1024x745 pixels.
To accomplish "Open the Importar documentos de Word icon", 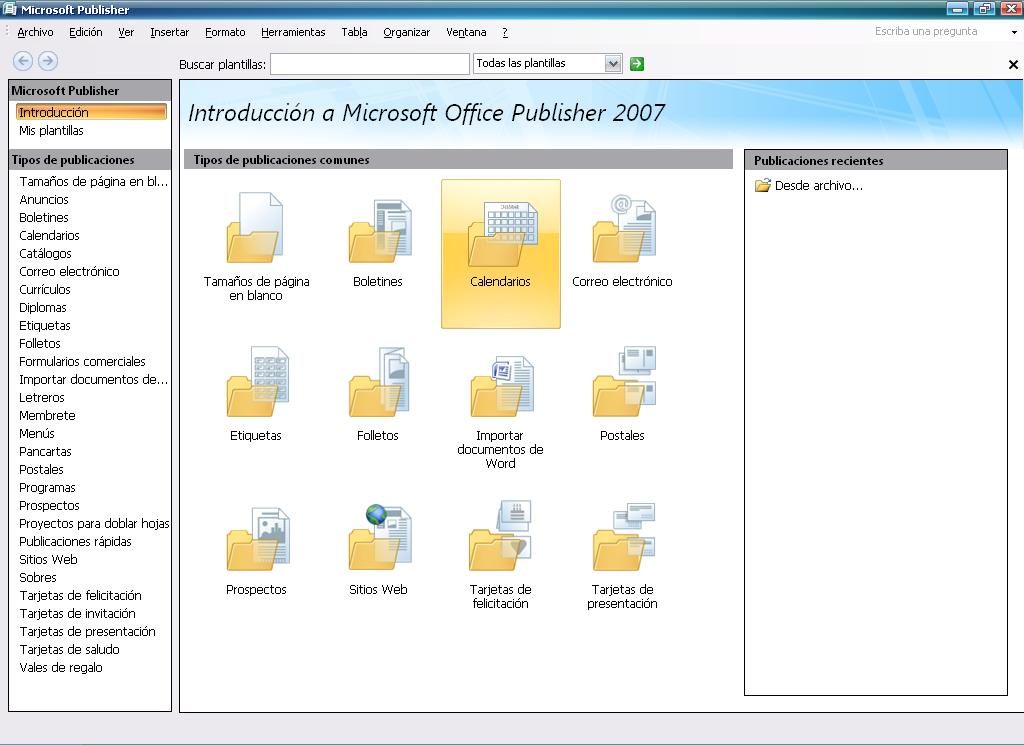I will pyautogui.click(x=501, y=385).
